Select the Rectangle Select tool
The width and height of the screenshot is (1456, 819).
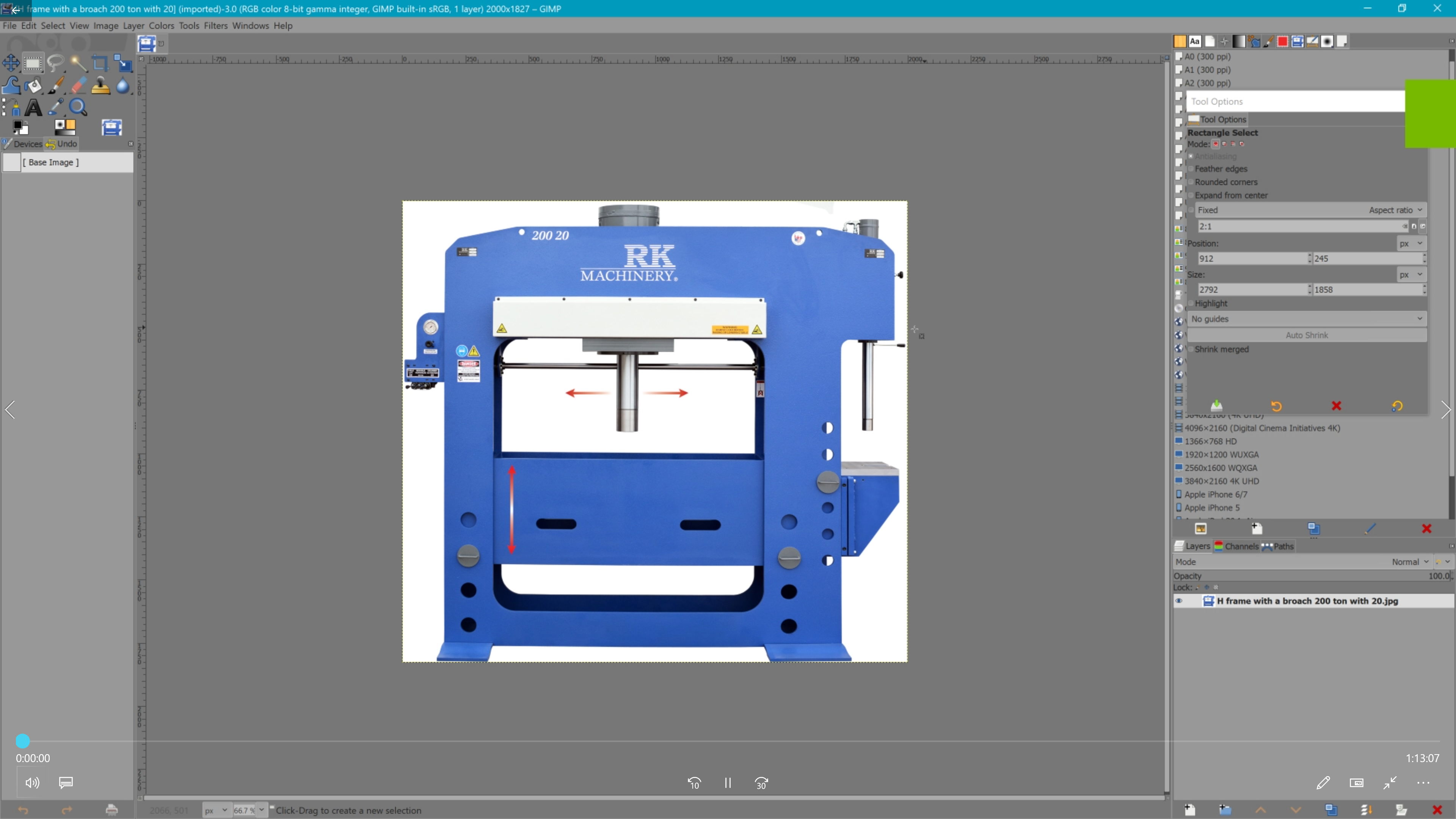[x=33, y=63]
